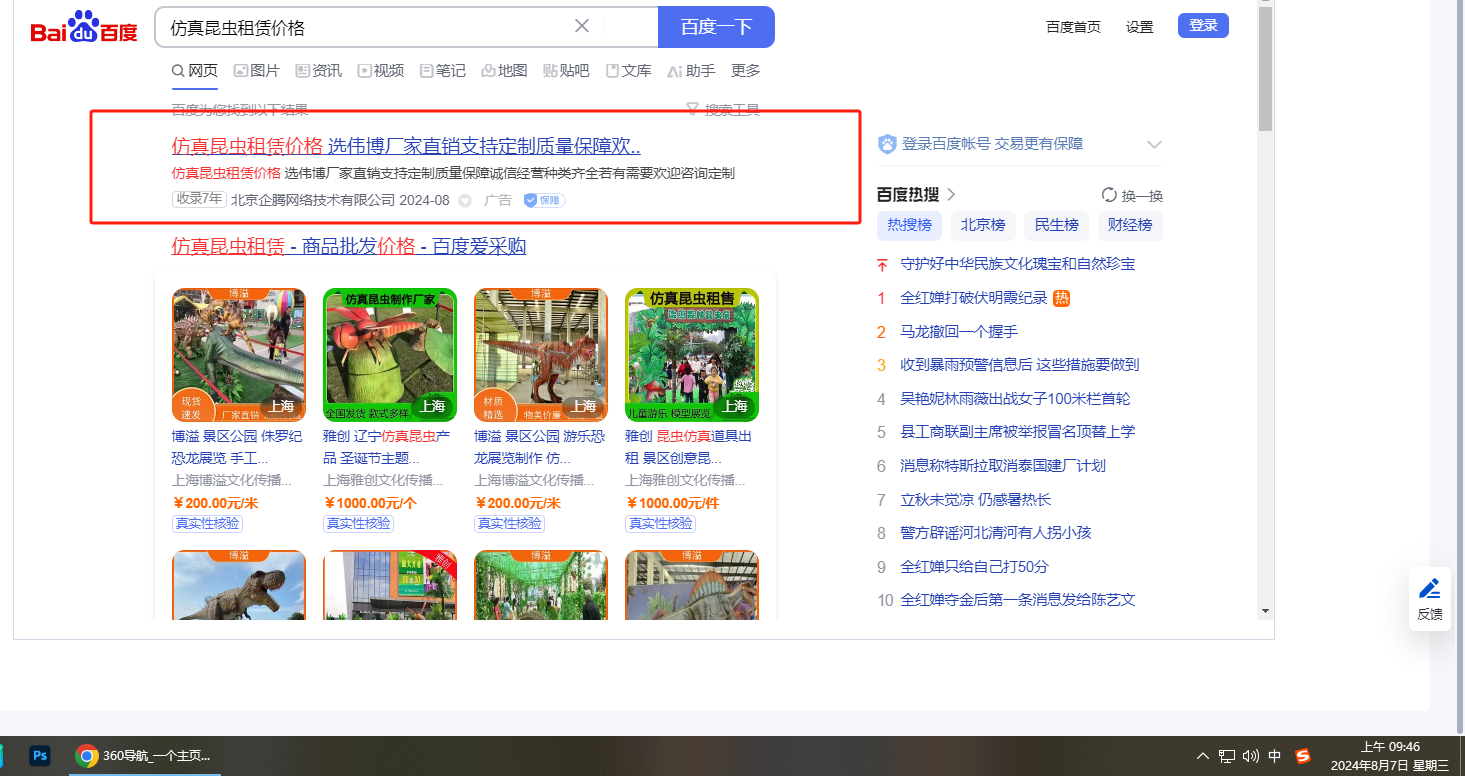Click 登录百度帐号 交易更有保障 link

(x=993, y=144)
